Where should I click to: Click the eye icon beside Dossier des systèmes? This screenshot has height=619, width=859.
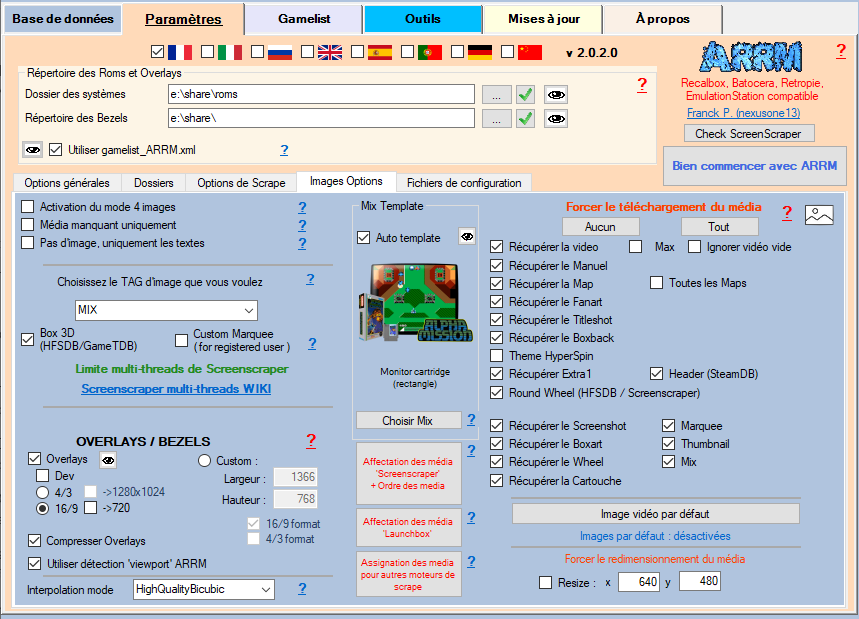click(x=555, y=94)
